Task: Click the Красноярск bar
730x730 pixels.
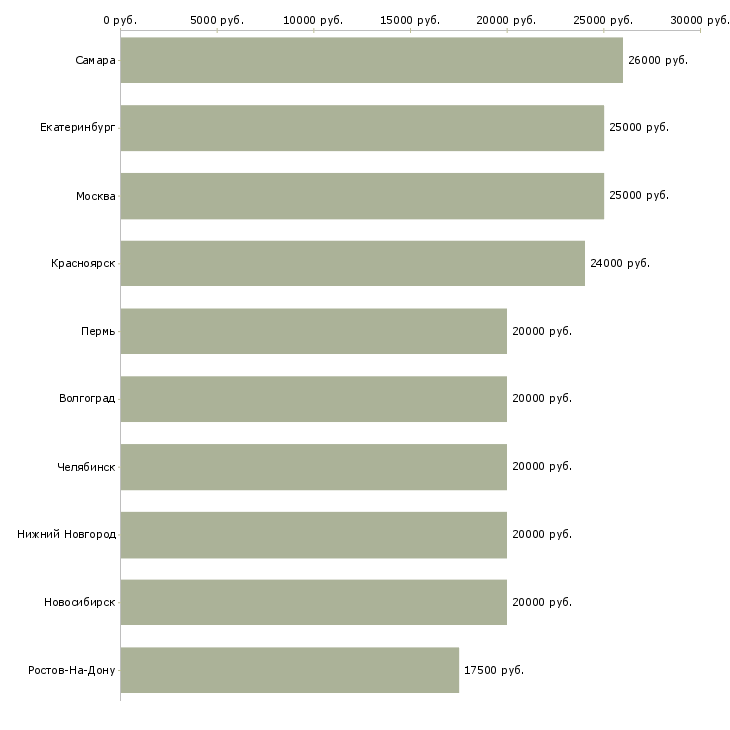Action: tap(352, 264)
